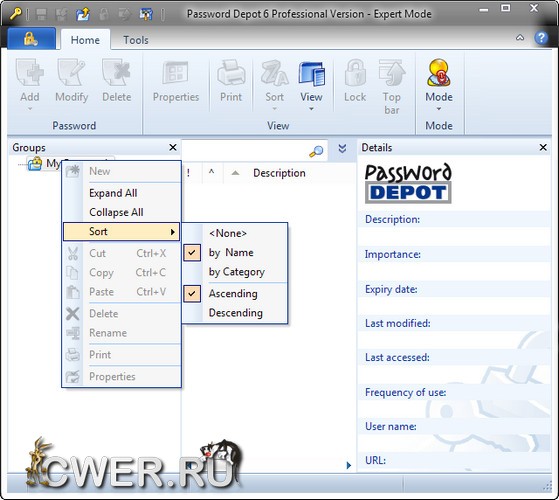Close the Details panel
Screen dimensions: 559x500
pos(543,147)
